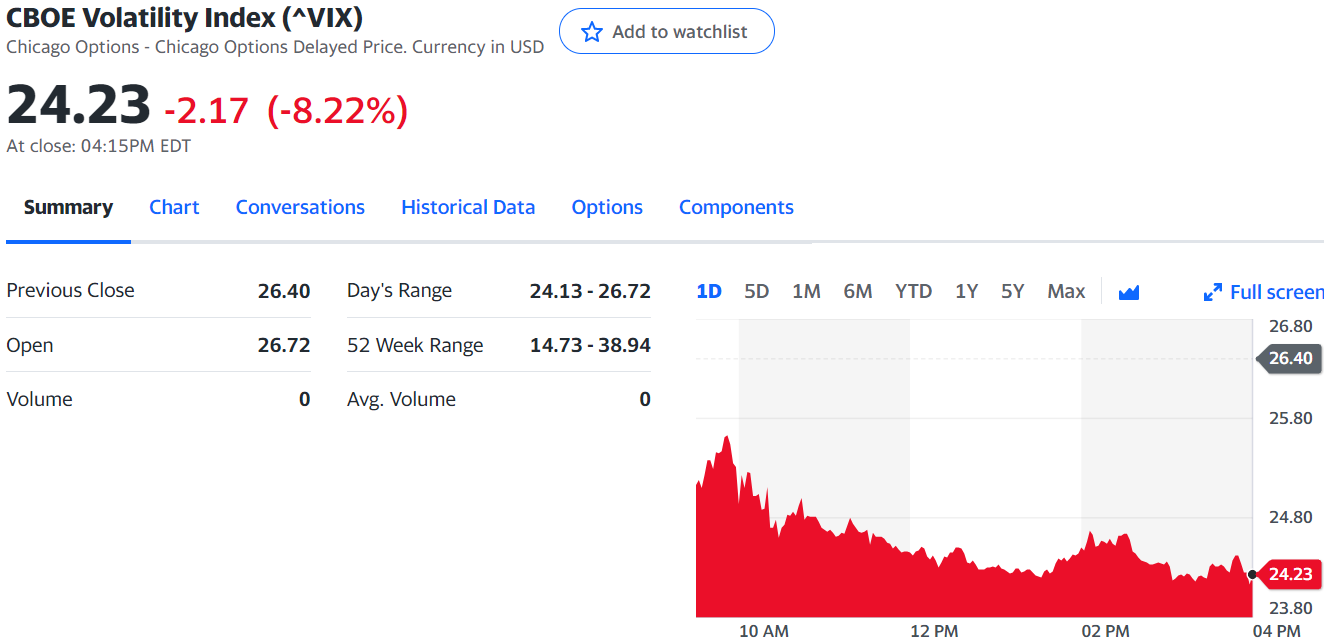Image resolution: width=1324 pixels, height=643 pixels.
Task: Click the 26.40 previous close chart marker
Action: (1288, 358)
